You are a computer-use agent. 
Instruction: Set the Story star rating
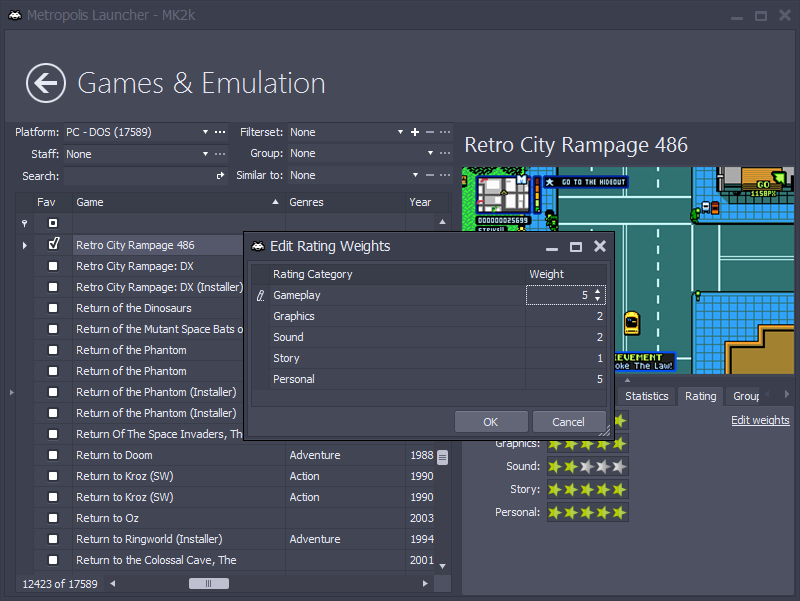pyautogui.click(x=587, y=489)
